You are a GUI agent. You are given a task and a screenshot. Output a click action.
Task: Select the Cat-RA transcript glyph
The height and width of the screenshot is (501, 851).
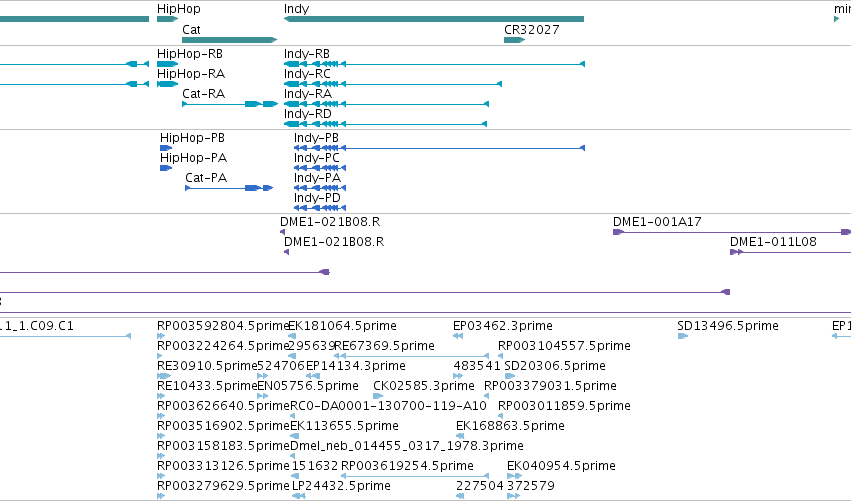point(230,104)
